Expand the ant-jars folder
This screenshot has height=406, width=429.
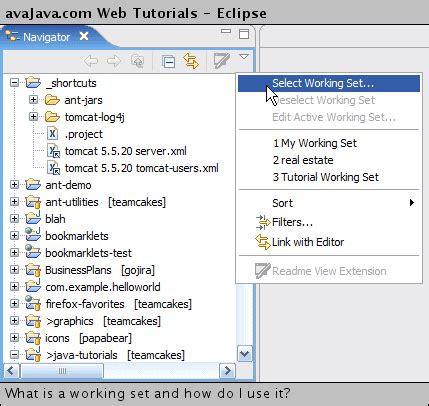click(x=33, y=99)
